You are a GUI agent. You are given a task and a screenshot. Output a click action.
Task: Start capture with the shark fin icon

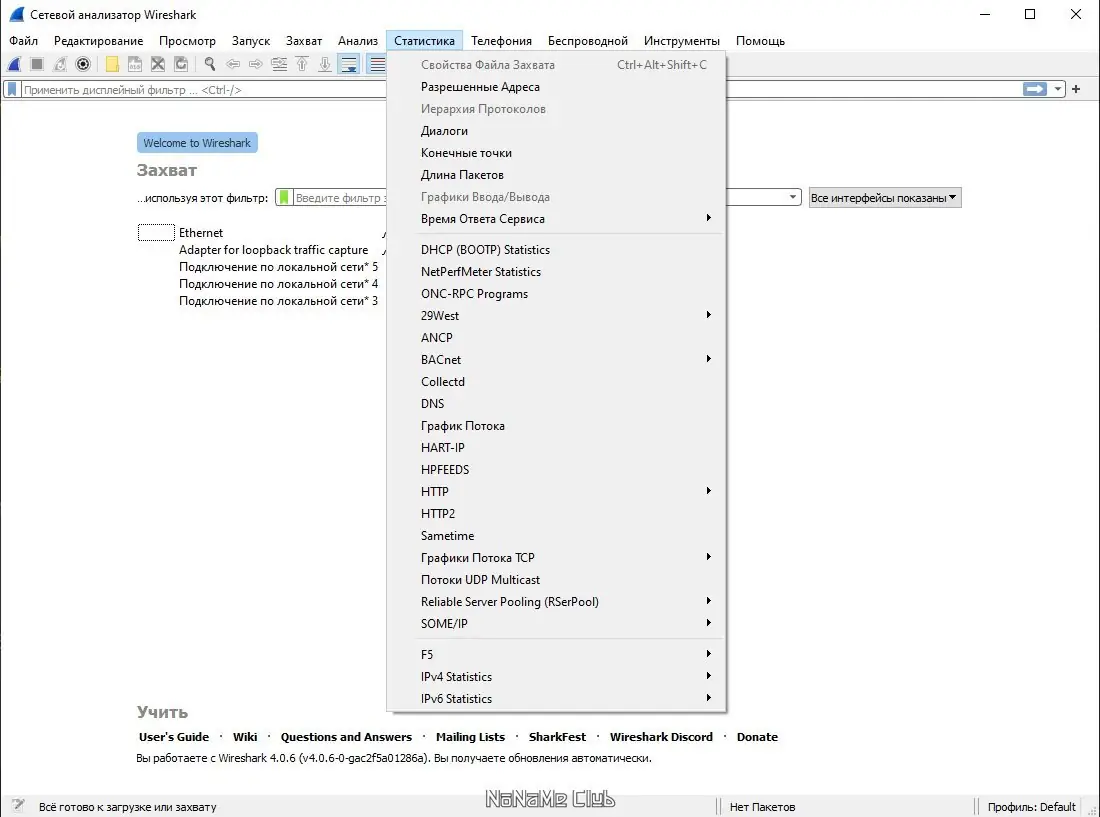point(14,65)
